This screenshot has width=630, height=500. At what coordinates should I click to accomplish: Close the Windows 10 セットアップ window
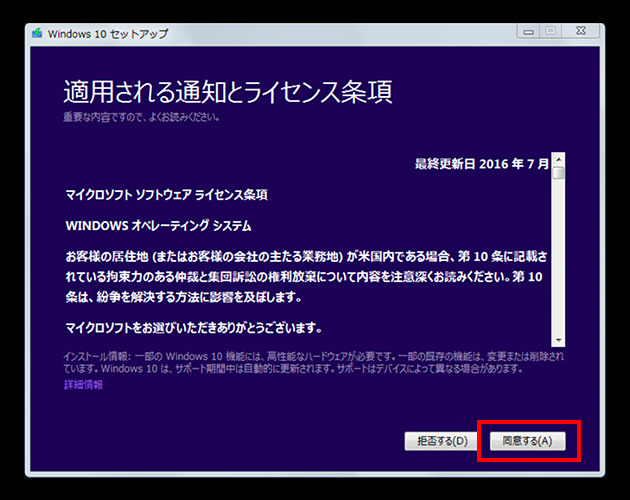pyautogui.click(x=581, y=31)
